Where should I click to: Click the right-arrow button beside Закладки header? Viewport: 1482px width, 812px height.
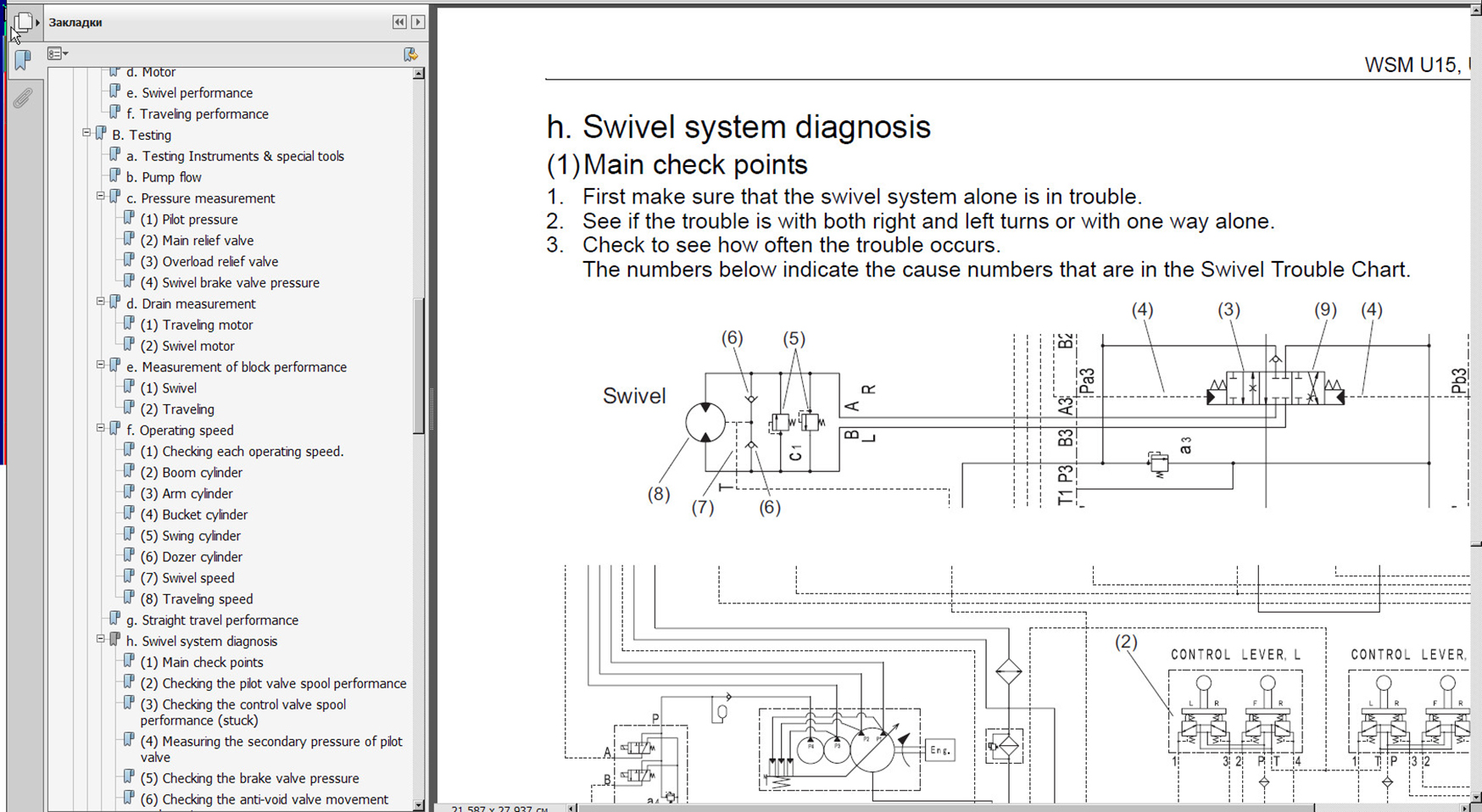418,22
